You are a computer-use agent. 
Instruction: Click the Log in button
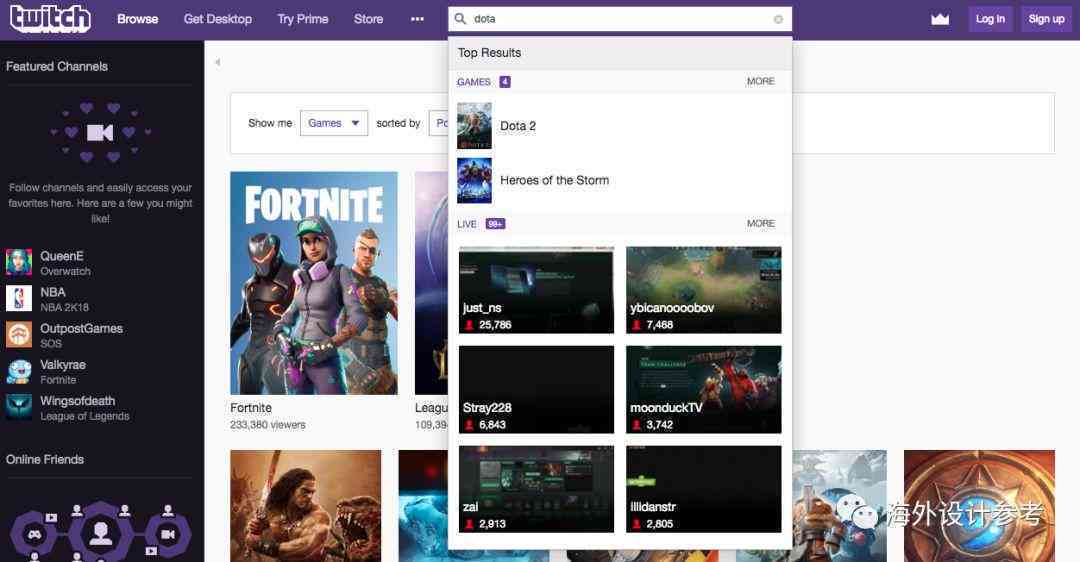[x=990, y=19]
